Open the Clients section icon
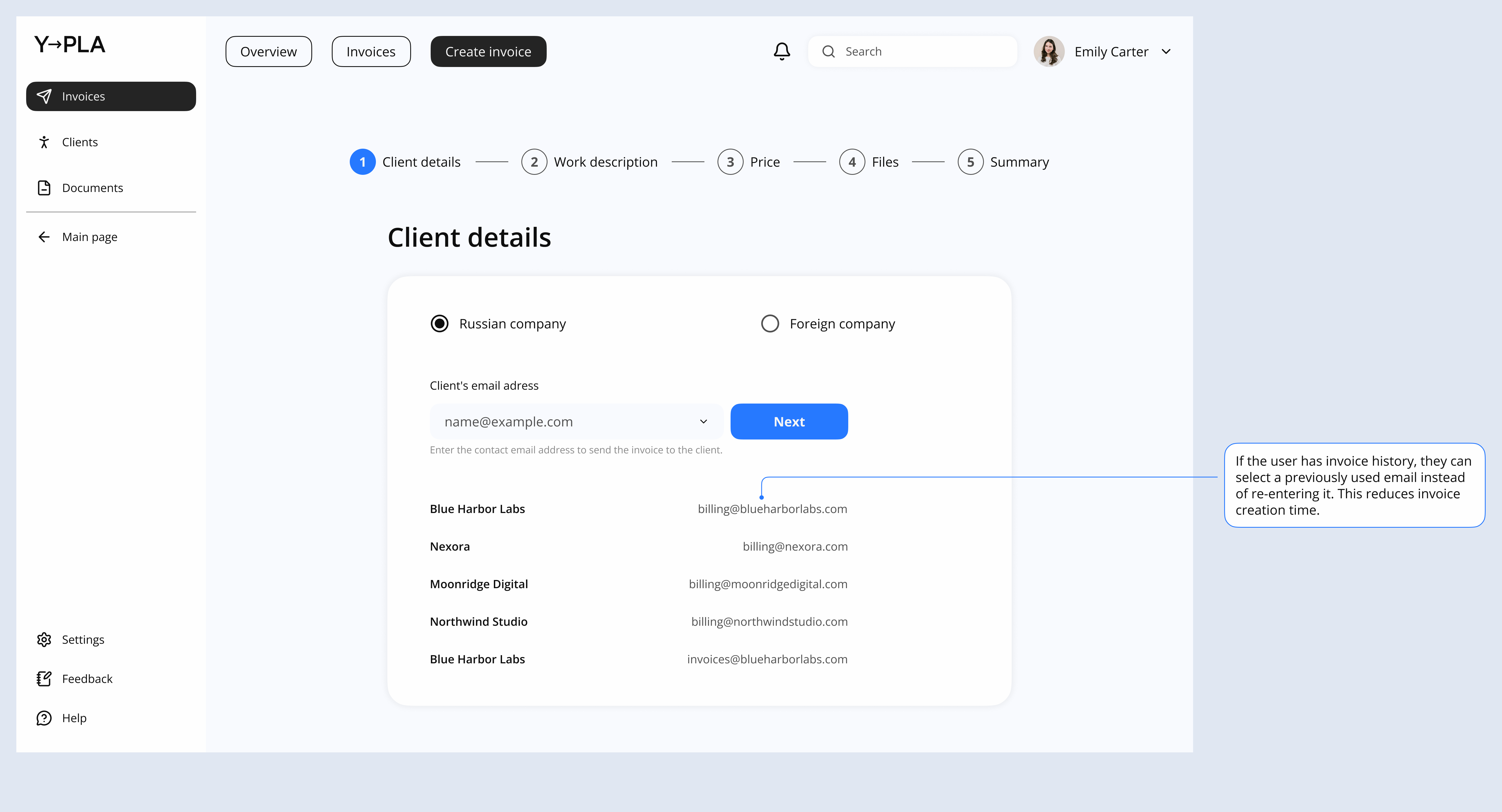 point(44,142)
